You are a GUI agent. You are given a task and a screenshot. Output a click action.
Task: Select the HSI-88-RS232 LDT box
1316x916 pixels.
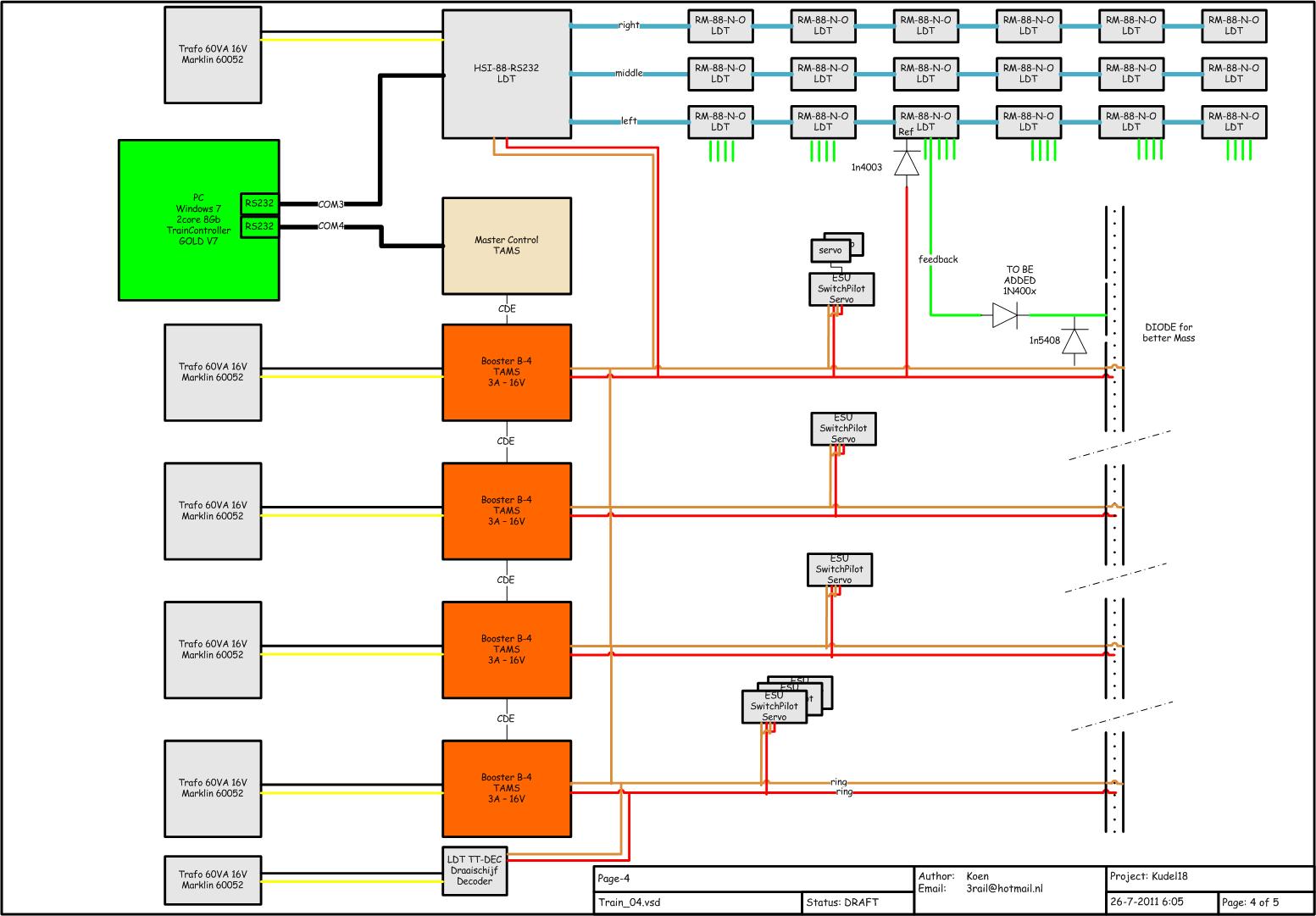[x=507, y=74]
